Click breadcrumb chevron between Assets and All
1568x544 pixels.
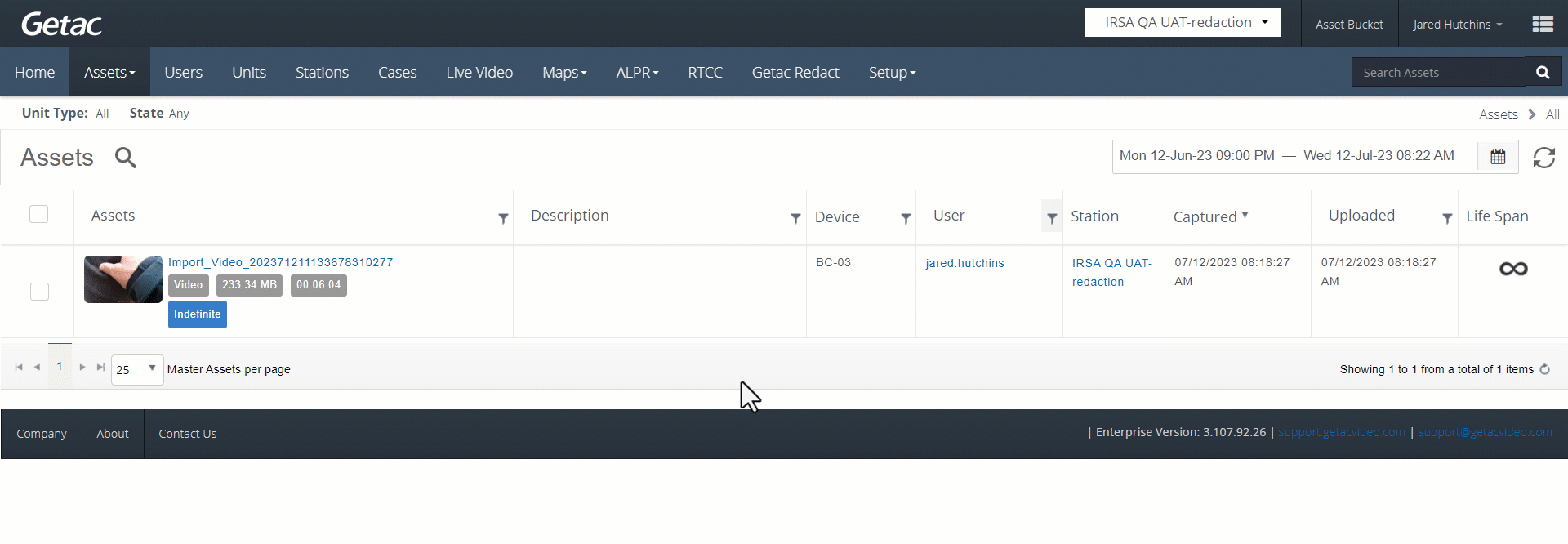coord(1532,114)
